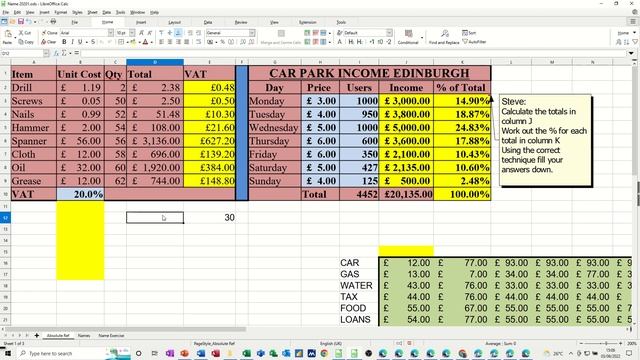Open the Window menu
This screenshot has width=640, height=360.
[138, 12]
